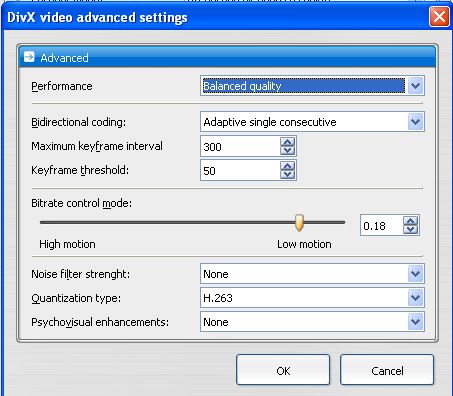
Task: Click the Advanced panel arrow icon
Action: (x=29, y=57)
